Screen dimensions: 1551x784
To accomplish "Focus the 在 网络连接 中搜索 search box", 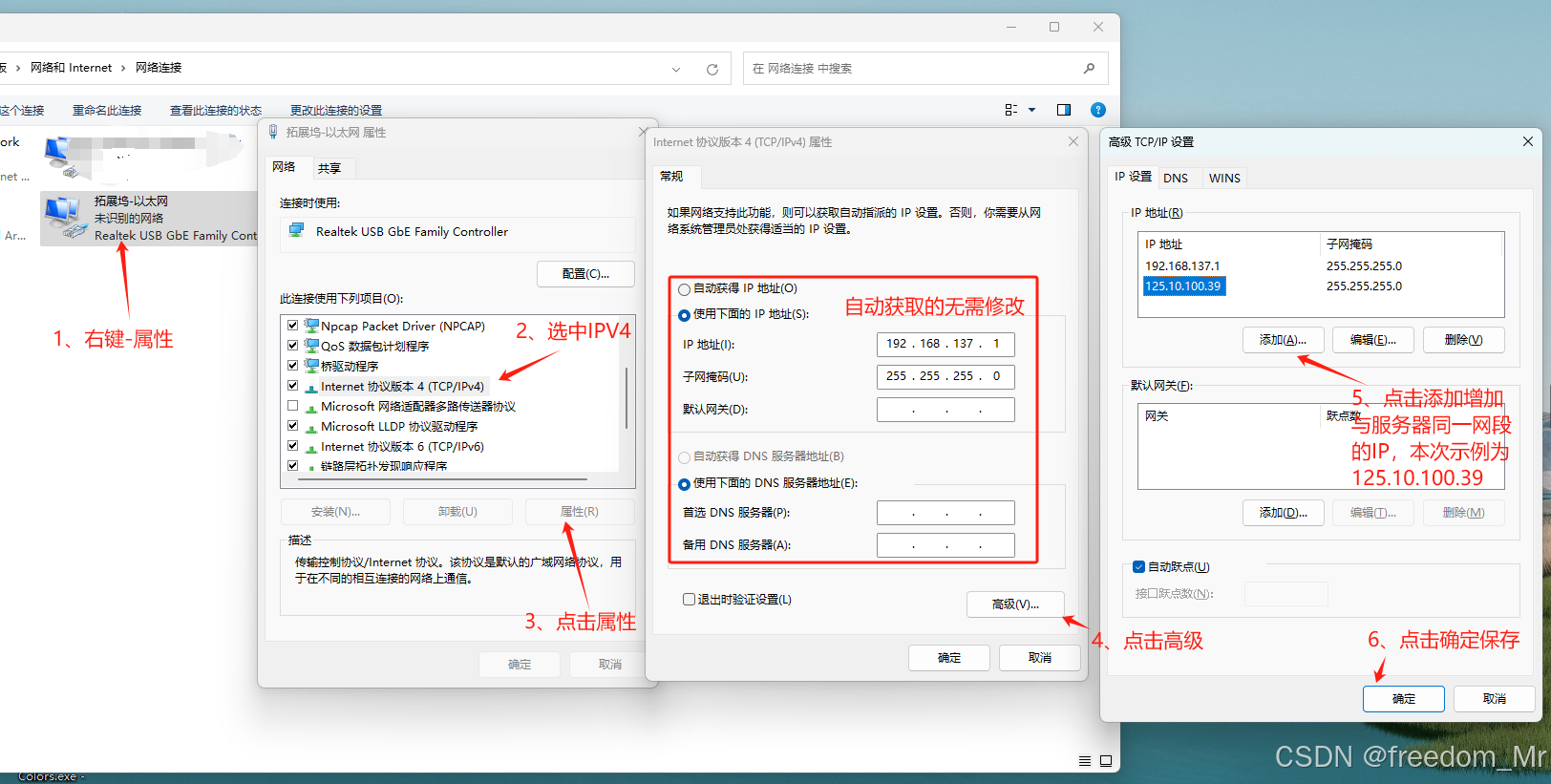I will pos(925,69).
